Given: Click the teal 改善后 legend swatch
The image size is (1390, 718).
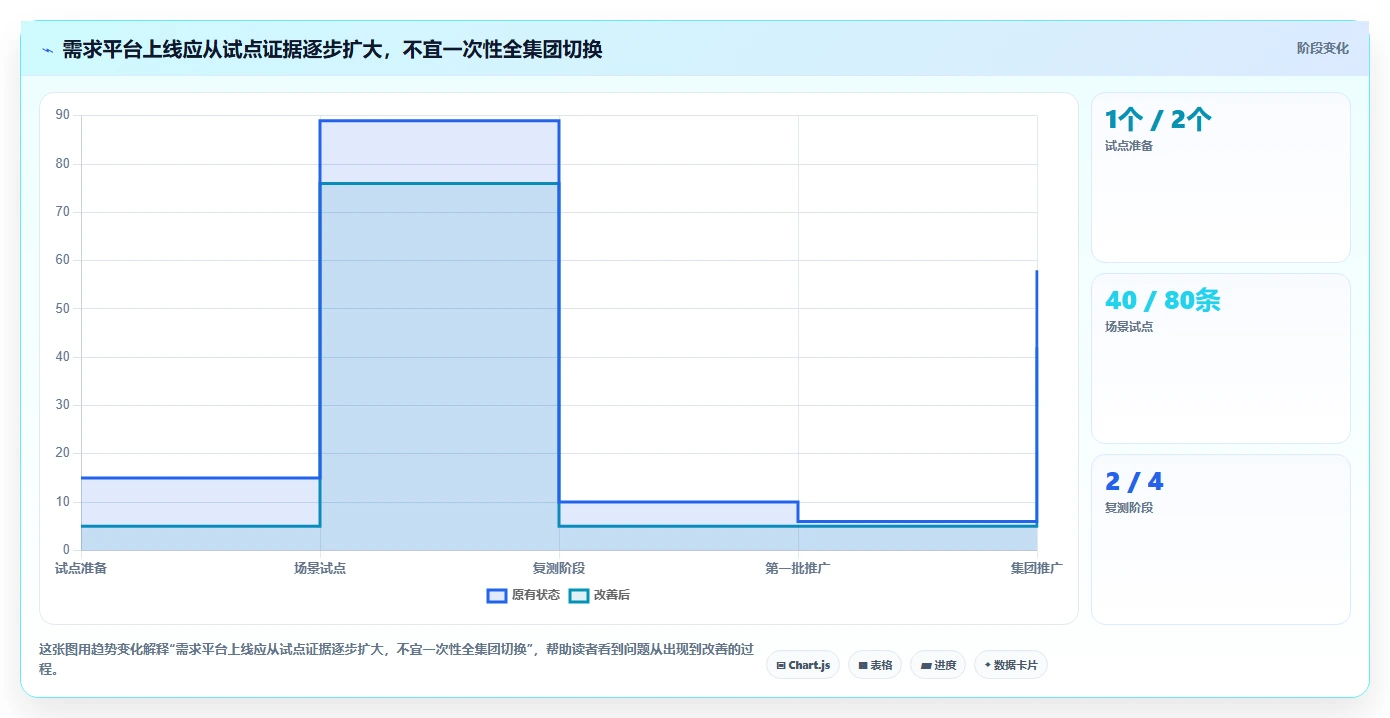Looking at the screenshot, I should [x=579, y=595].
